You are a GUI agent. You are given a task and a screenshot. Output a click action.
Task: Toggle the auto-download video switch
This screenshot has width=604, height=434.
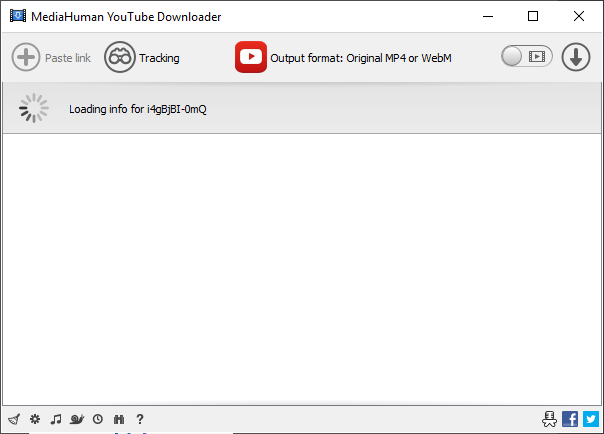[527, 56]
